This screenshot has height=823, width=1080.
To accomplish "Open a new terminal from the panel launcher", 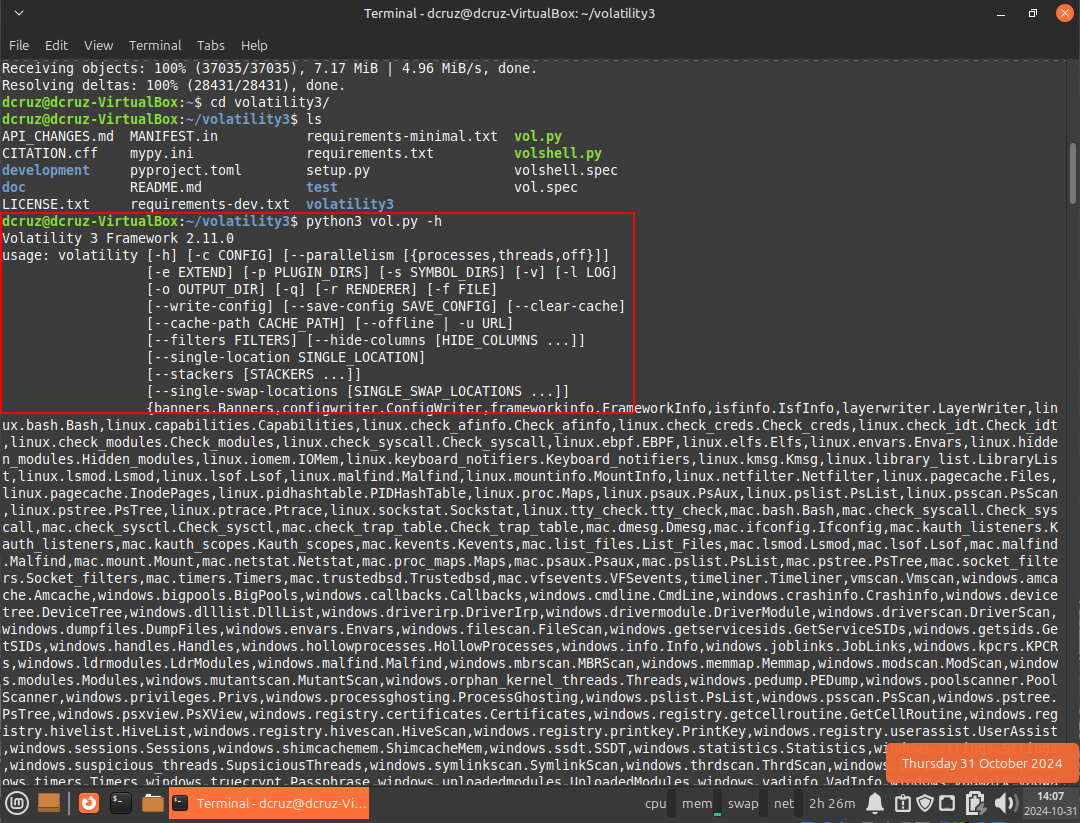I will (121, 803).
